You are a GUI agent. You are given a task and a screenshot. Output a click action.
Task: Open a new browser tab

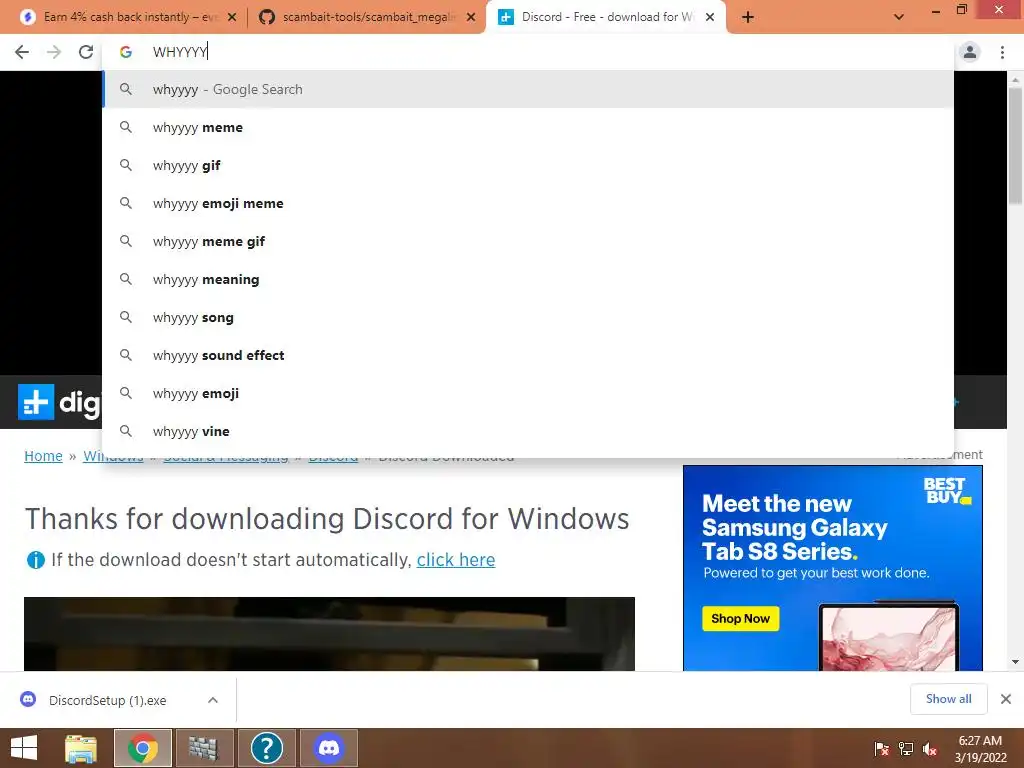(748, 17)
